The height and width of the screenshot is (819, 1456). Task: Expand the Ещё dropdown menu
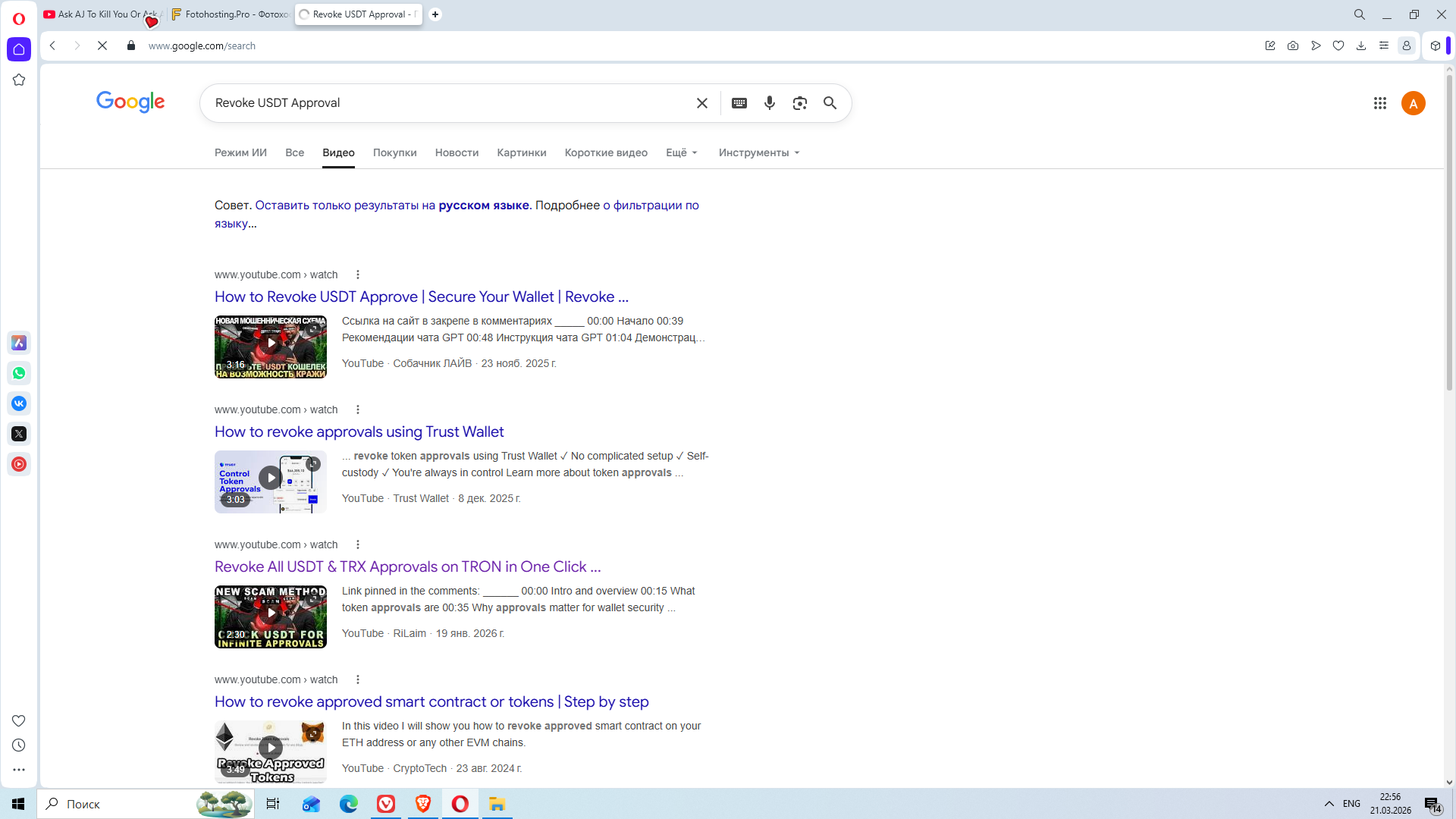pyautogui.click(x=681, y=152)
